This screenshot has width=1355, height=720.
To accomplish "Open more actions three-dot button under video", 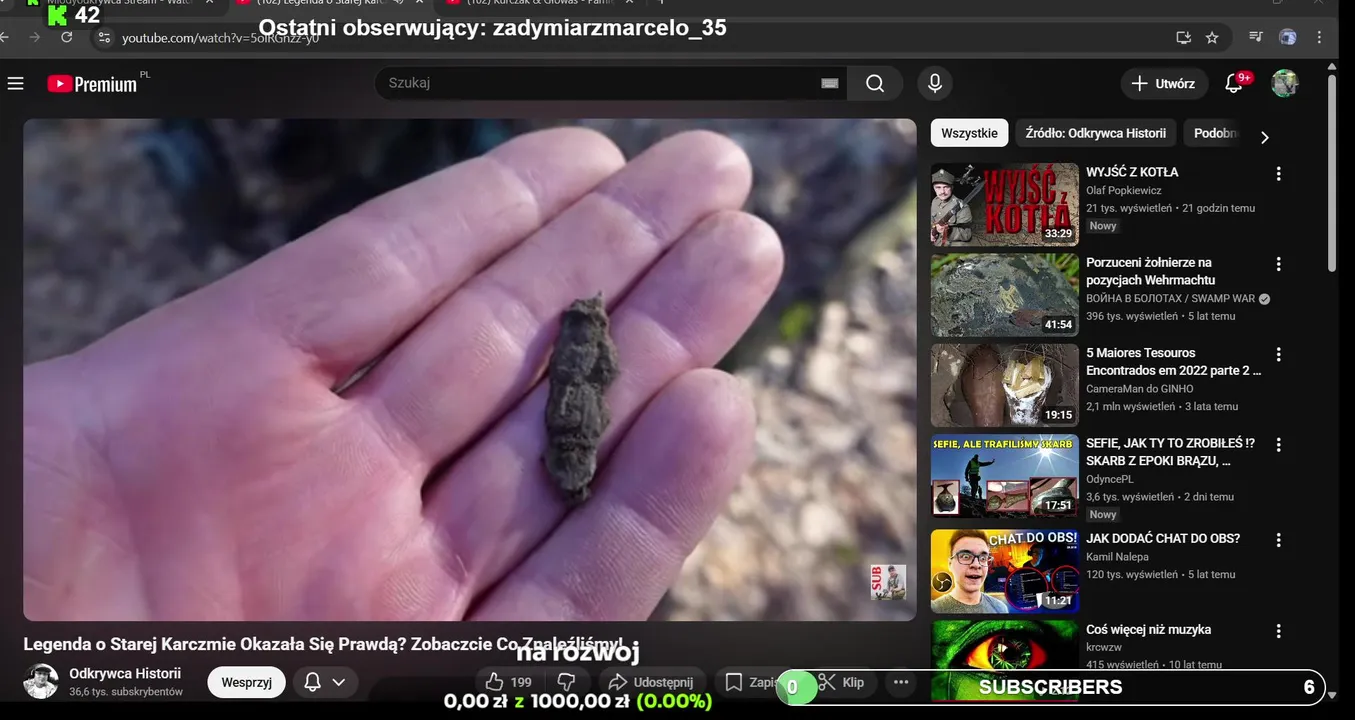I will (x=901, y=682).
